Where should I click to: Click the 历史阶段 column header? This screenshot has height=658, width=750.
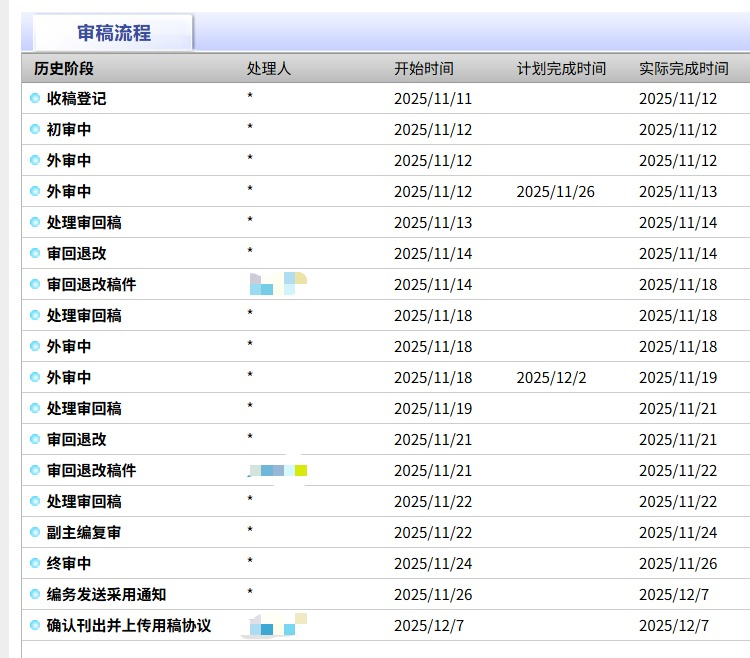coord(64,69)
